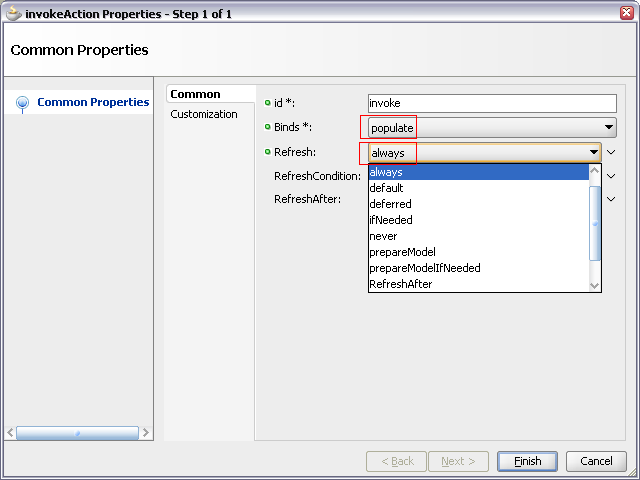Expand the chevron right of the Refresh field
640x480 pixels.
pos(611,153)
